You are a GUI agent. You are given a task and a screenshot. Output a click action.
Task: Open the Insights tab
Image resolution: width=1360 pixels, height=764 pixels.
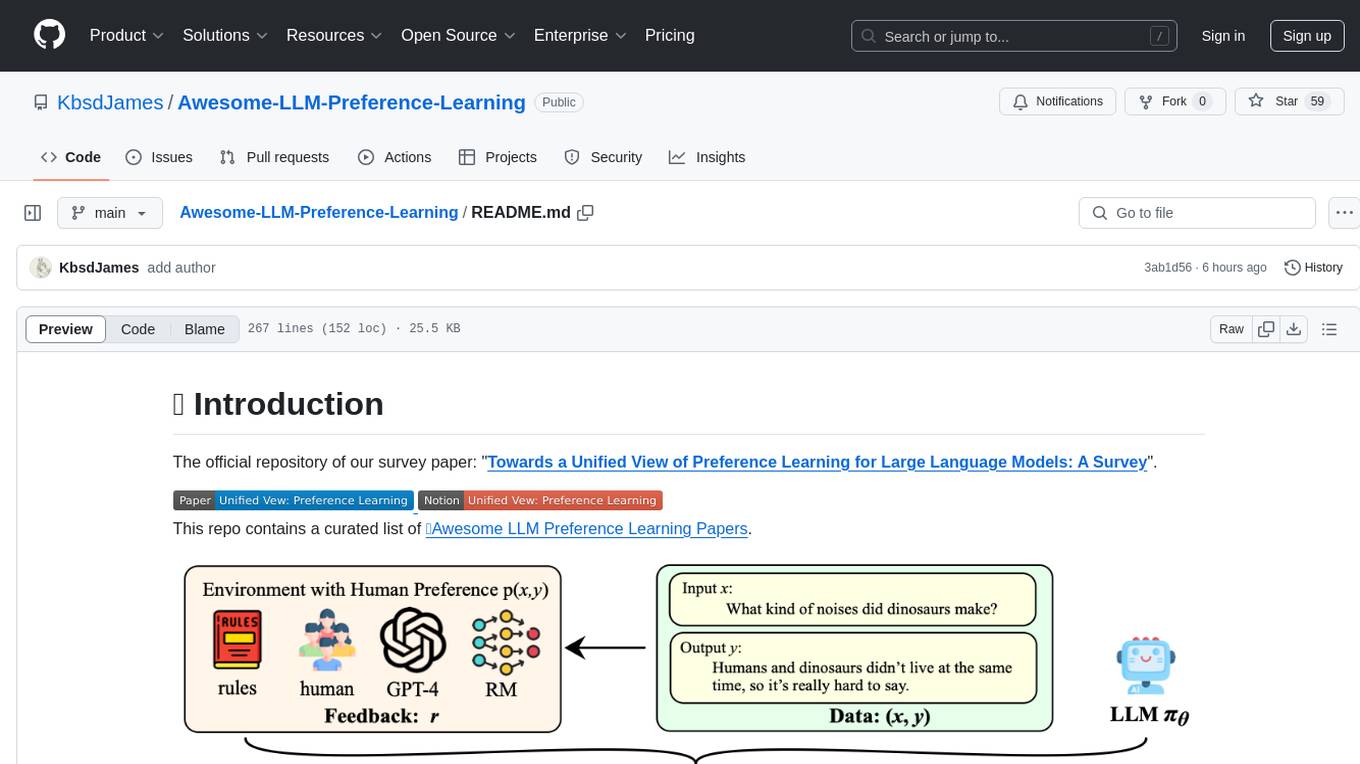click(707, 157)
